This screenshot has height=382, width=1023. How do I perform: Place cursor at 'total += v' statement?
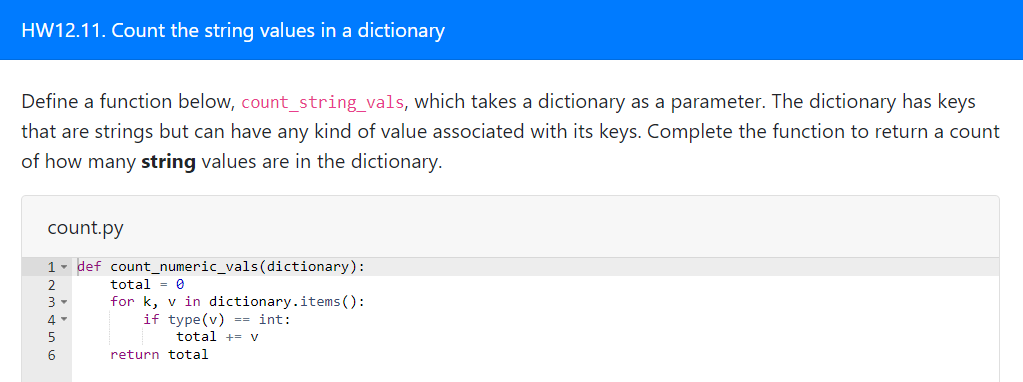point(218,337)
